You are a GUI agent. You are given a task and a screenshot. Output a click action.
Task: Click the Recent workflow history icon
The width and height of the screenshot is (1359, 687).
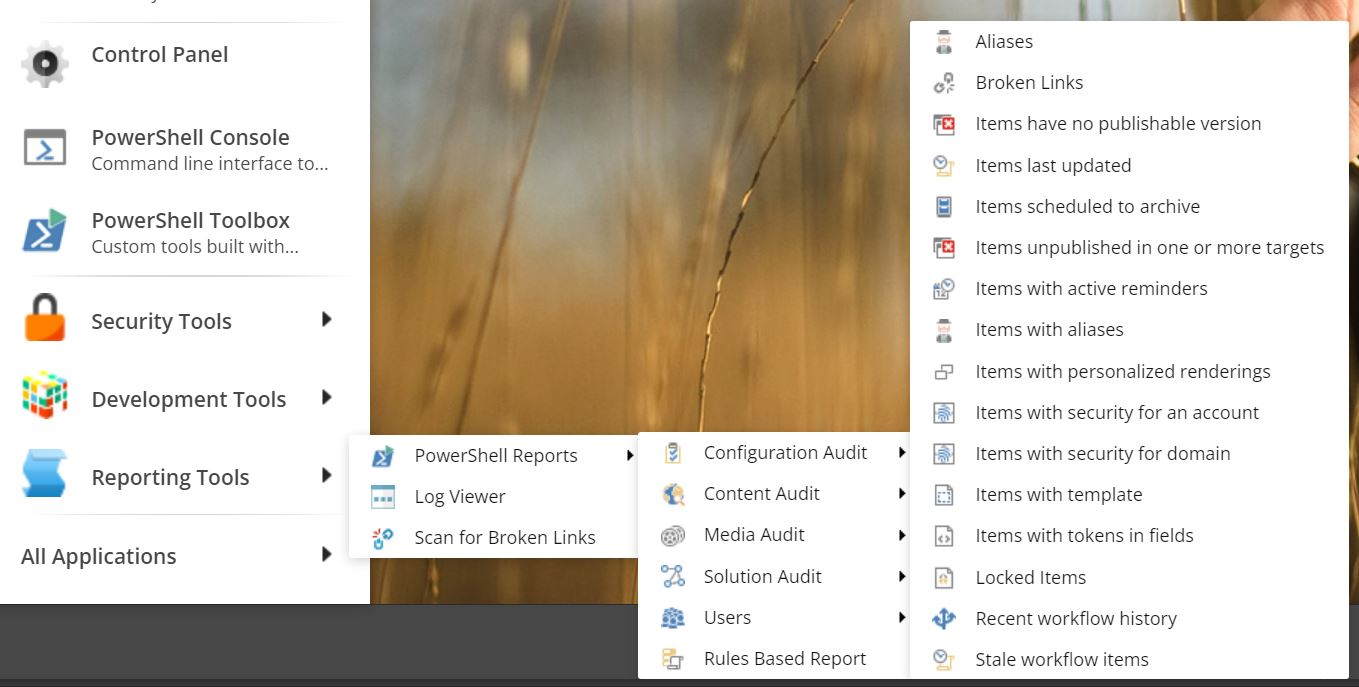coord(944,619)
